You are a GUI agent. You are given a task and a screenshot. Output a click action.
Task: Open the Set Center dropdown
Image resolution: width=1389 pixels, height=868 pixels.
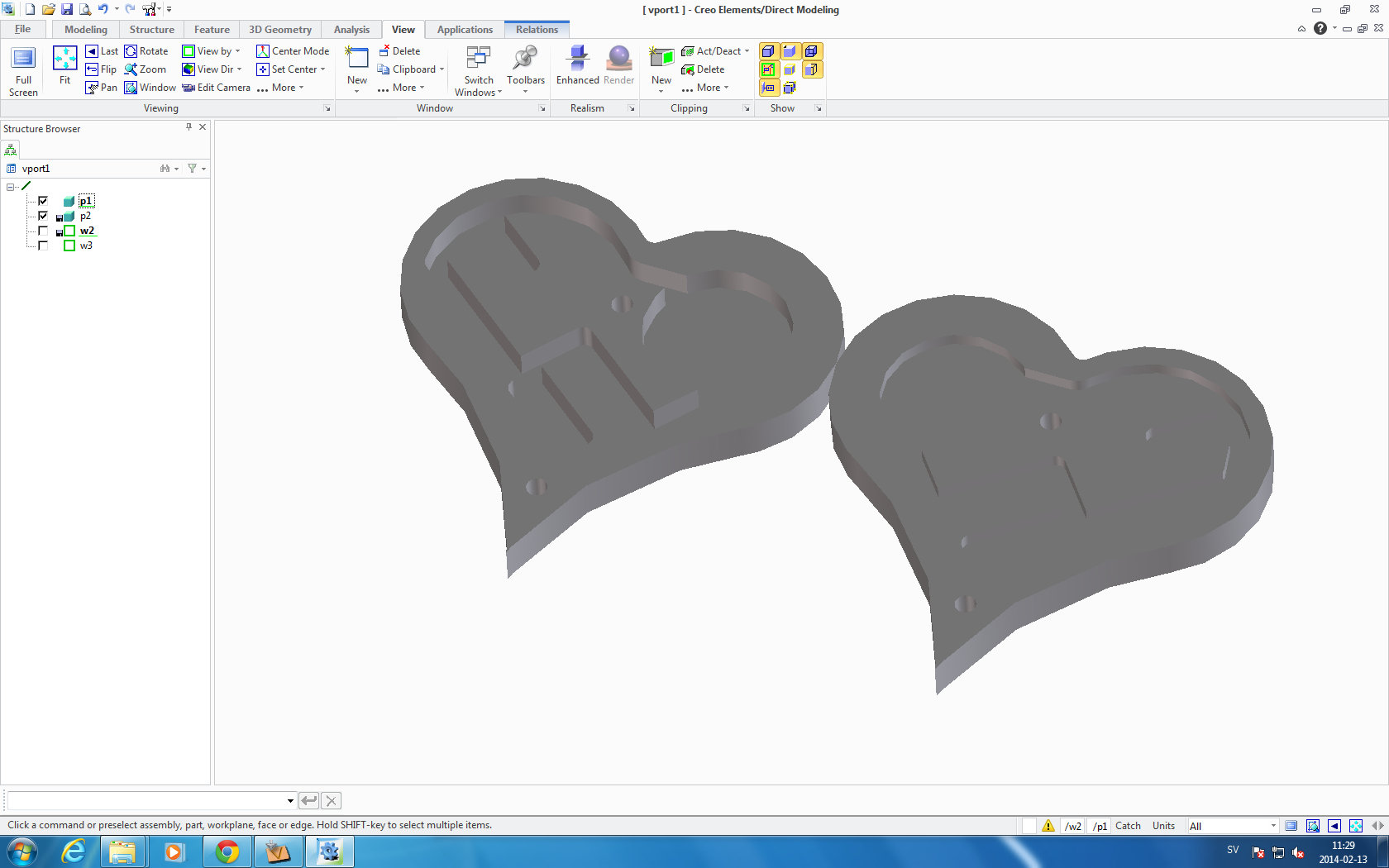click(x=291, y=69)
